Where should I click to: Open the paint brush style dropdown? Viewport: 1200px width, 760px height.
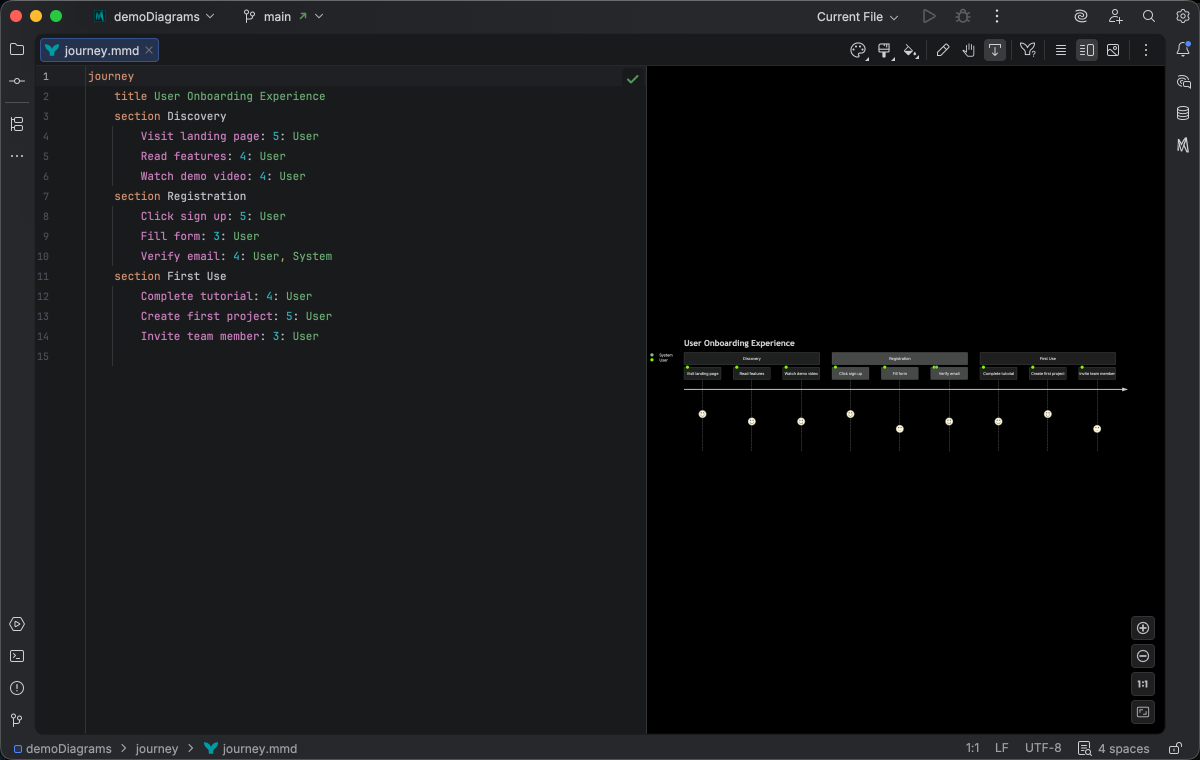click(x=885, y=50)
